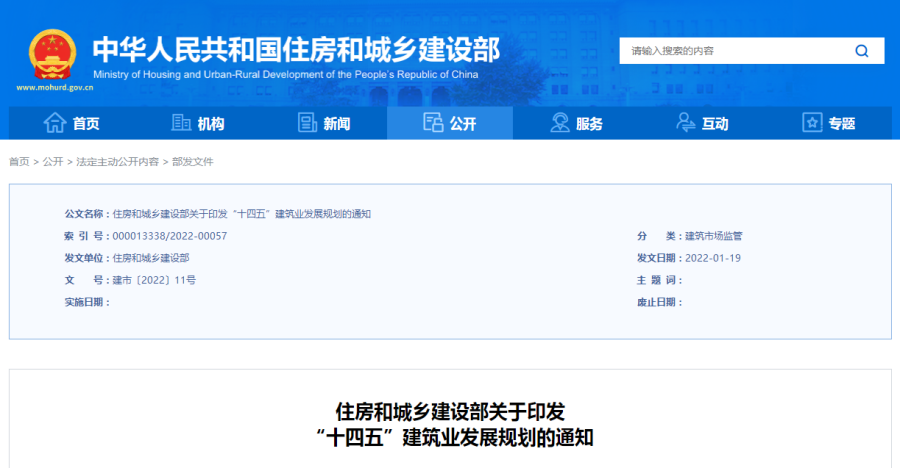Click the www.mohurd.gov.cn URL text
Screen dimensions: 900x468
(55, 88)
